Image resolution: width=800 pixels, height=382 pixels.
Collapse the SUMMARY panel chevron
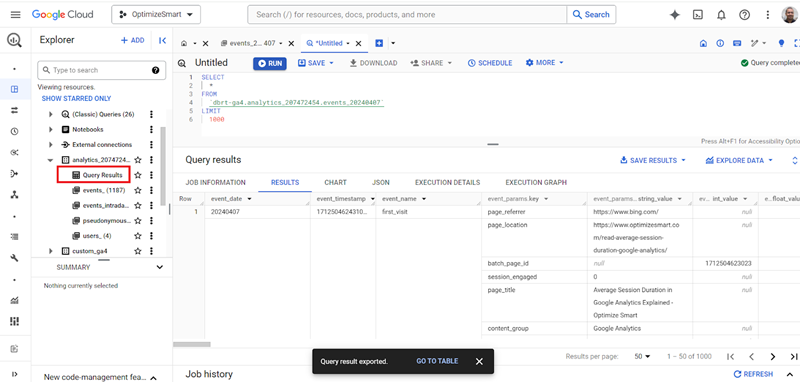pyautogui.click(x=160, y=267)
